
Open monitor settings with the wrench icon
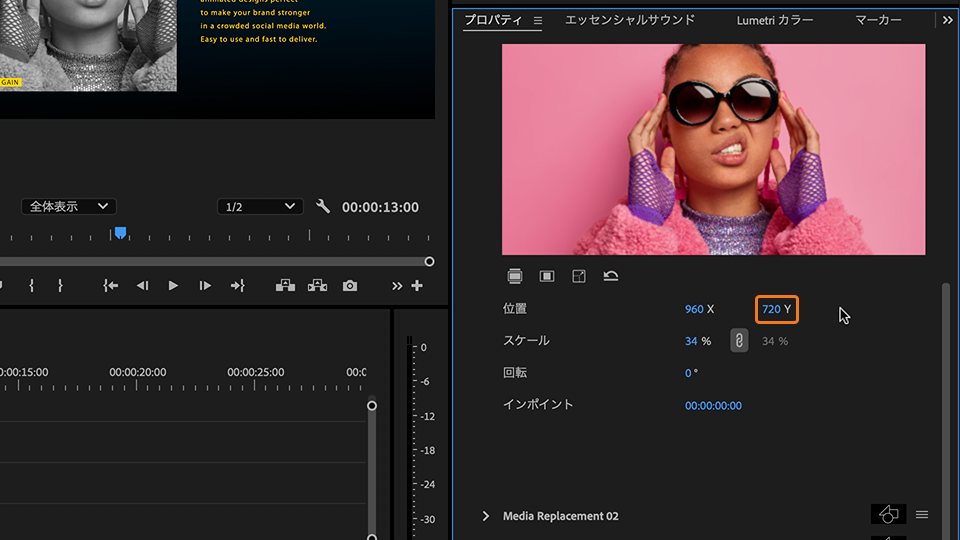pos(322,207)
